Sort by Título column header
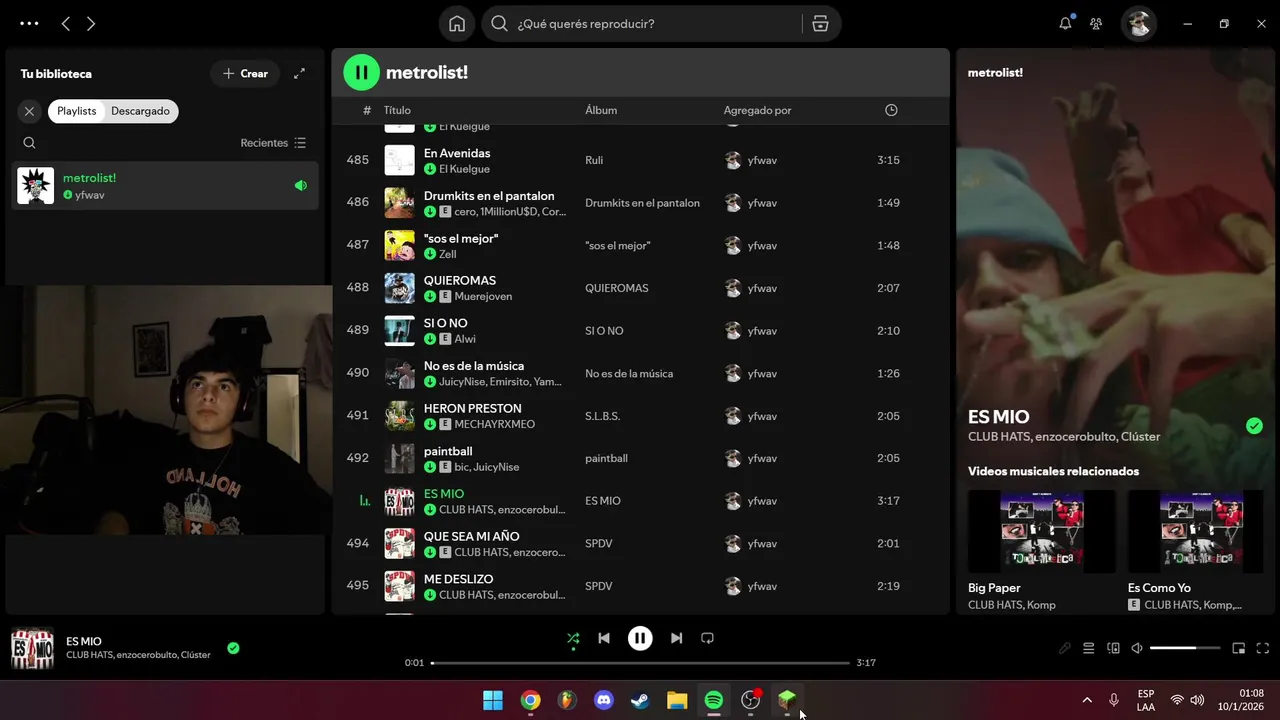The height and width of the screenshot is (720, 1280). click(397, 111)
